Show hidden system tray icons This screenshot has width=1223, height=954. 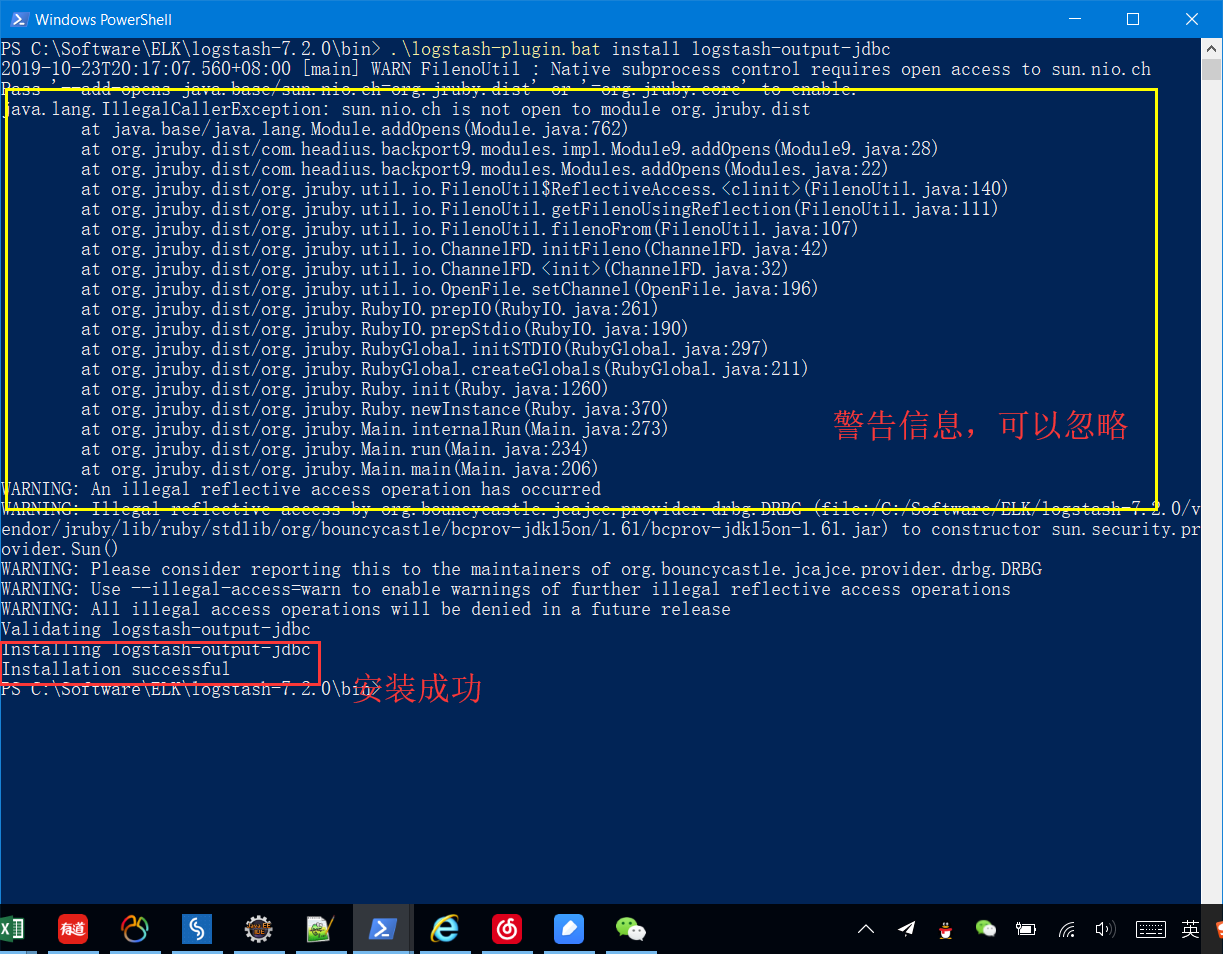(x=866, y=929)
